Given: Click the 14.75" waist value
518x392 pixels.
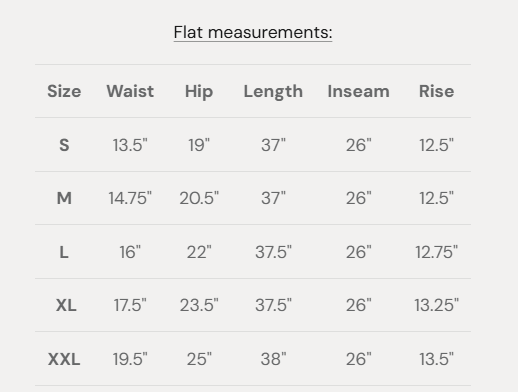Looking at the screenshot, I should click(130, 198).
